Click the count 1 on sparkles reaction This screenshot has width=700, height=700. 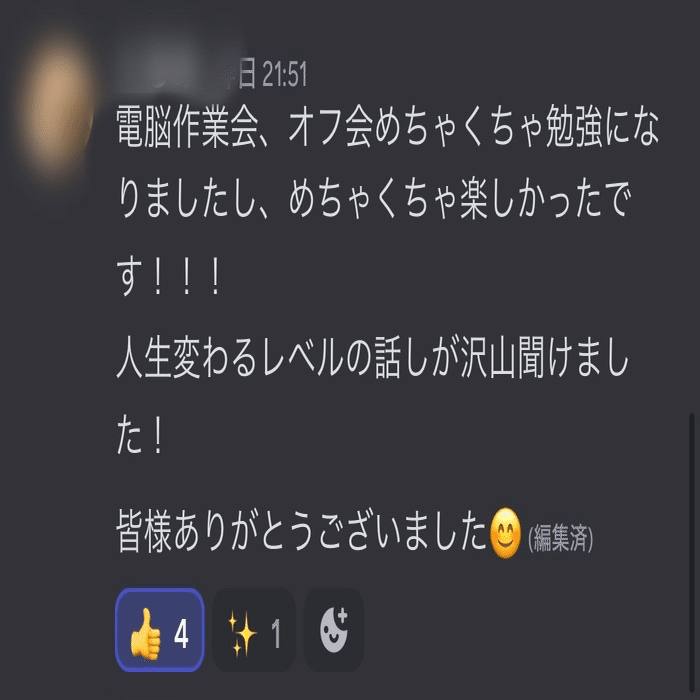click(276, 633)
